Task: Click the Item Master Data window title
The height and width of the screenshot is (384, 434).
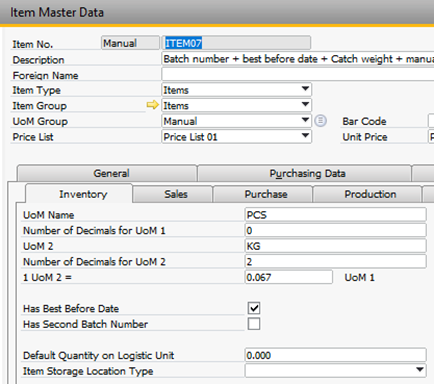Action: click(57, 13)
